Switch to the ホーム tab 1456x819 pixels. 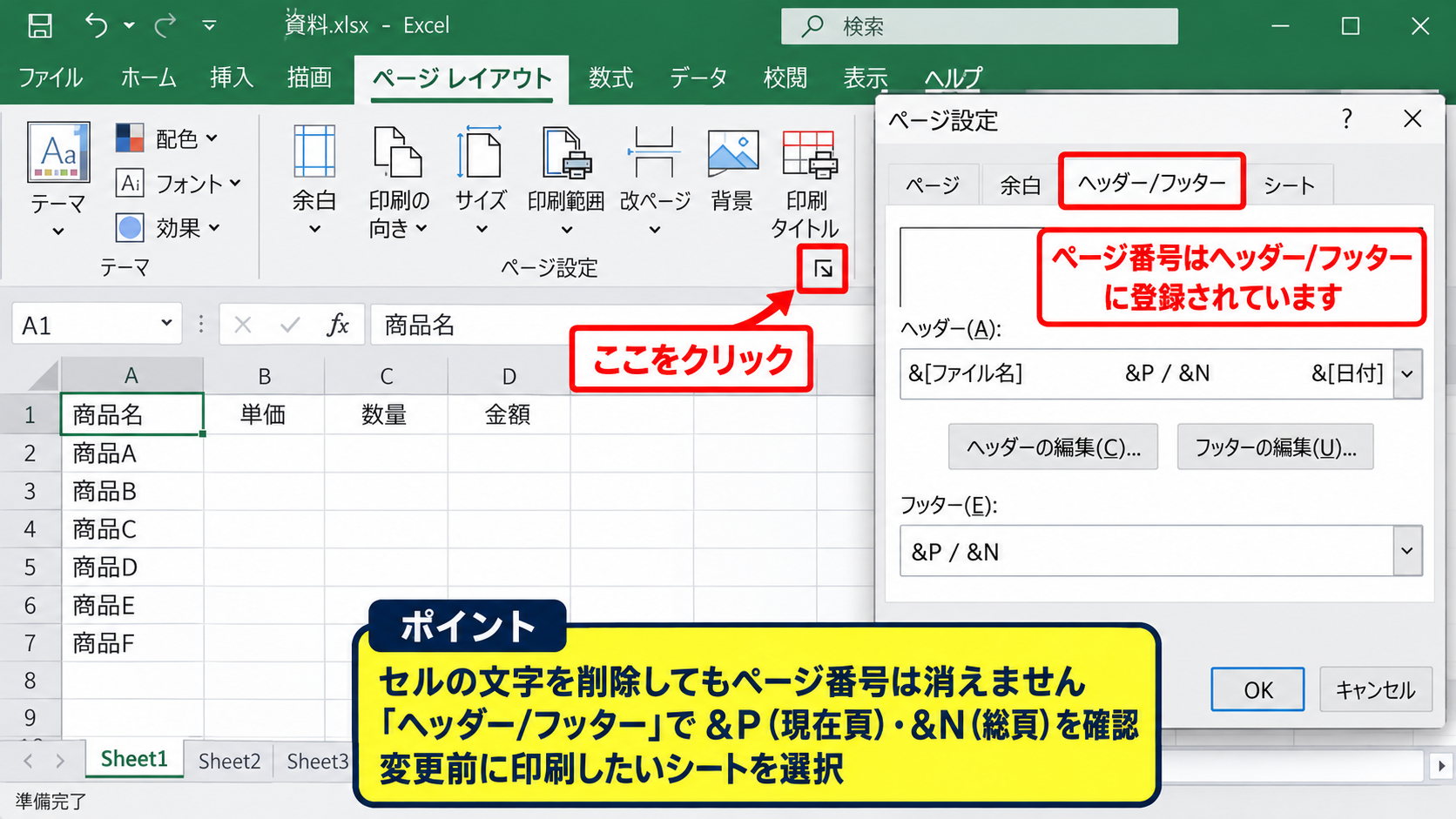pos(148,78)
